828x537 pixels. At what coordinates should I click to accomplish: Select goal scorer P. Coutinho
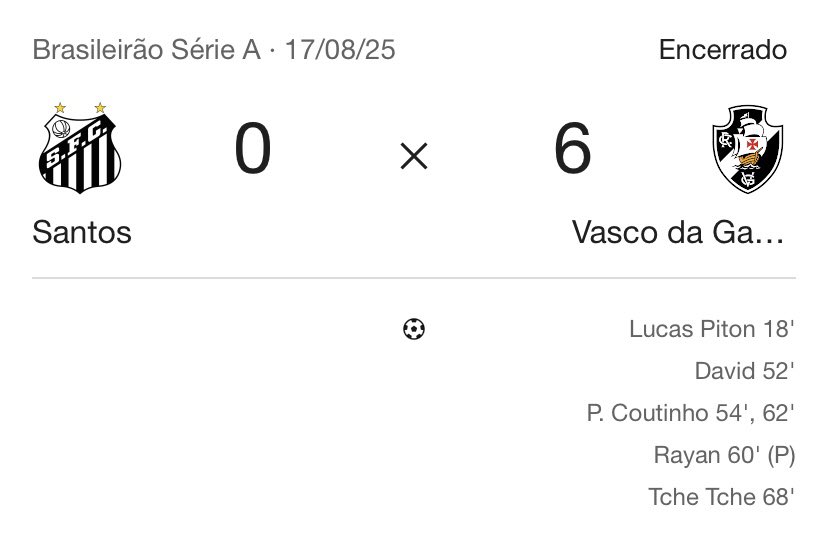(x=647, y=413)
